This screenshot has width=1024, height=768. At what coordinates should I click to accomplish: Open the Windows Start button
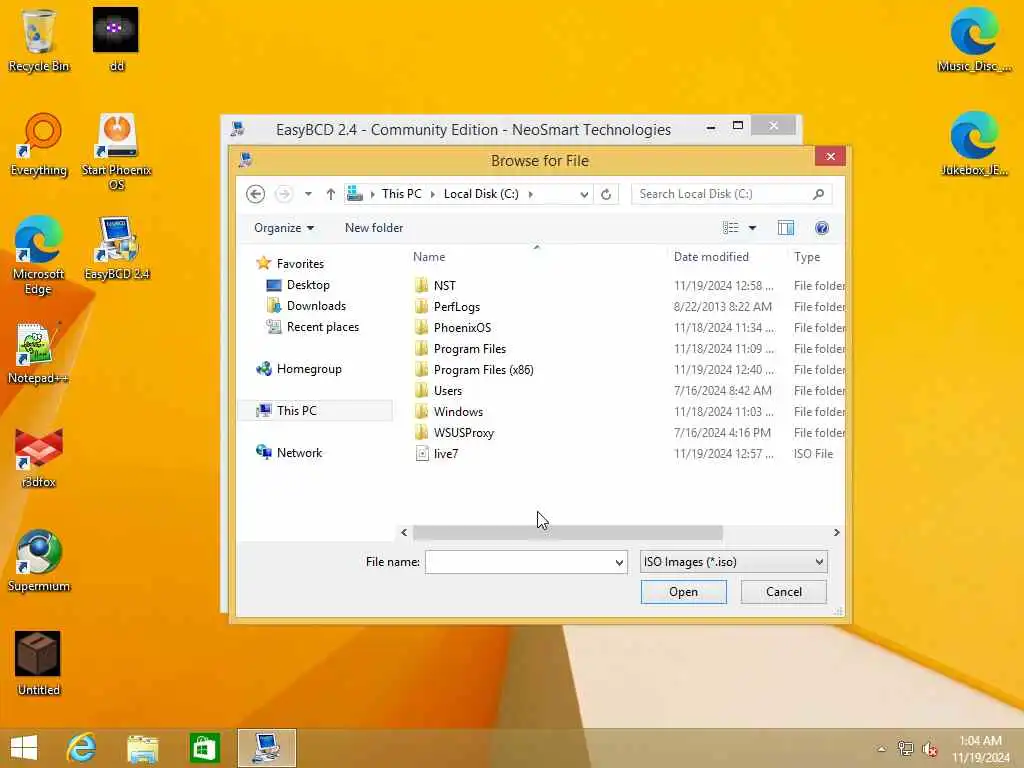tap(24, 748)
